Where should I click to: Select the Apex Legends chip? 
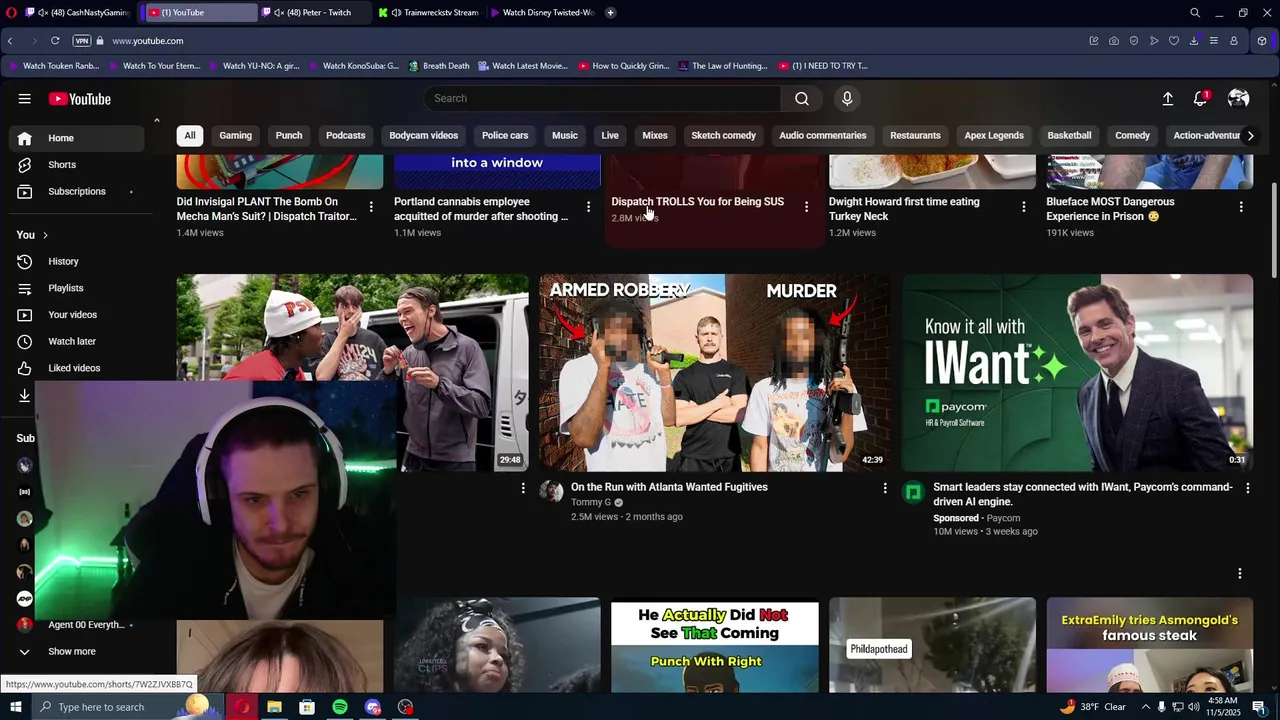(994, 135)
